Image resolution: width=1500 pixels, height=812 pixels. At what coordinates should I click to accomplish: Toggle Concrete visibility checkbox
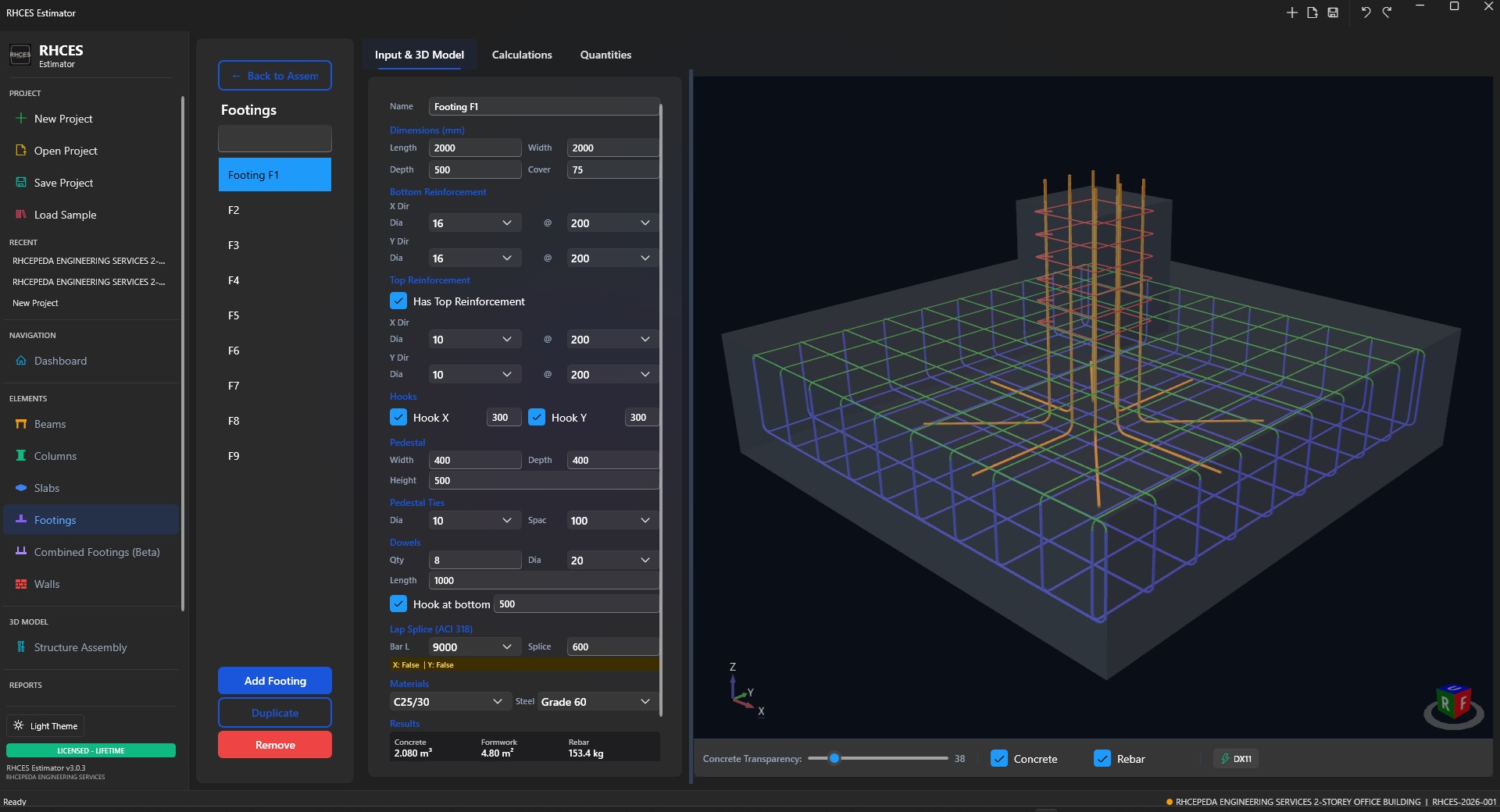pyautogui.click(x=999, y=758)
